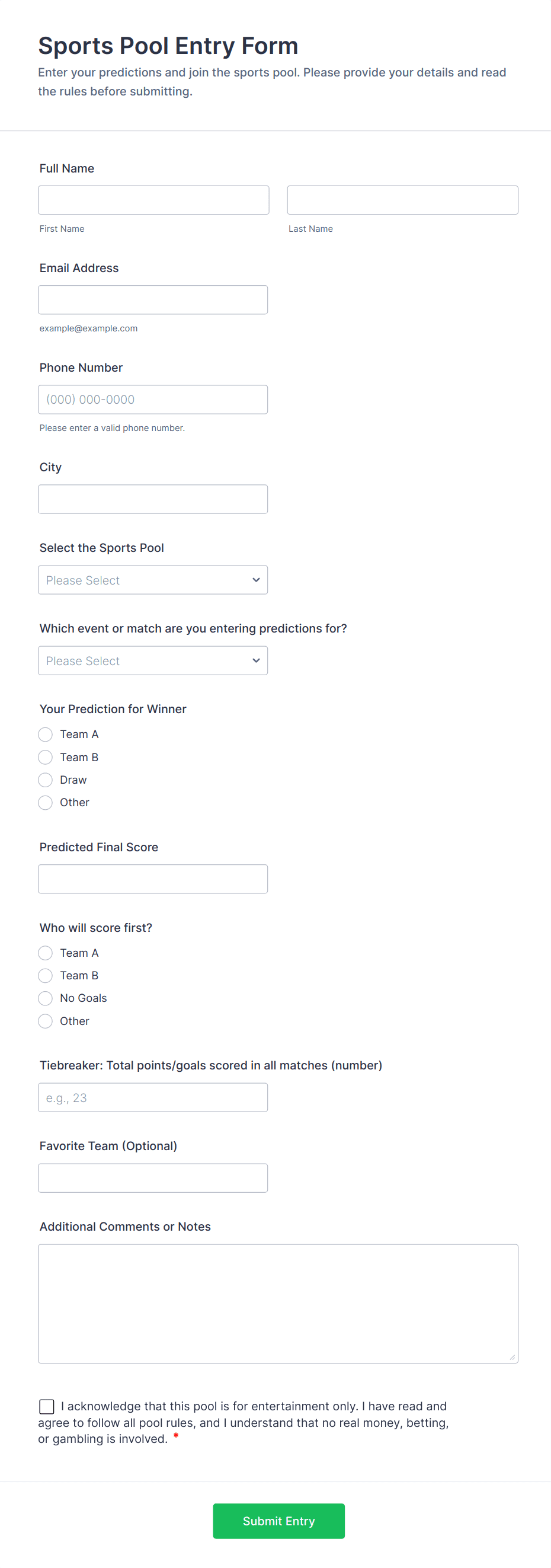This screenshot has height=1568, width=551.
Task: Click the Tiebreaker total points field
Action: 153,1097
